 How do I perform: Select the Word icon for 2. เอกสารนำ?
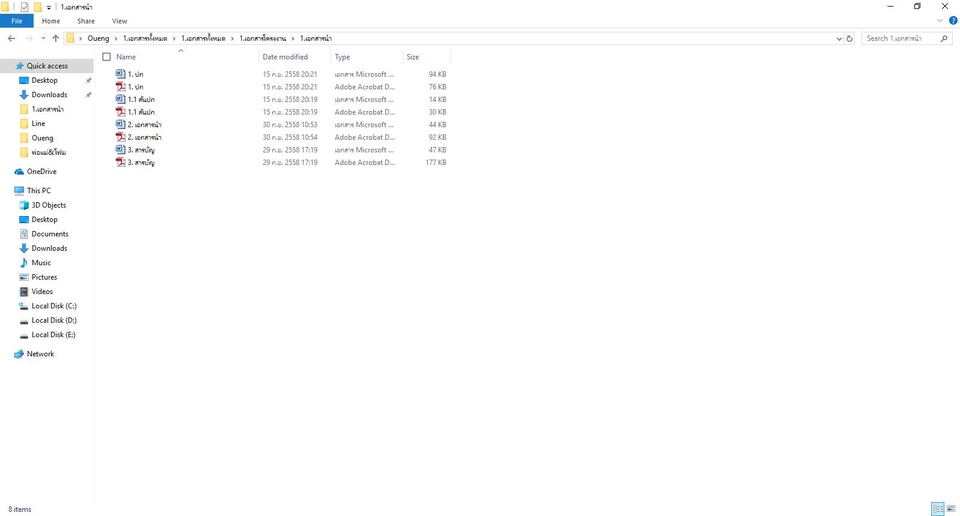click(121, 124)
